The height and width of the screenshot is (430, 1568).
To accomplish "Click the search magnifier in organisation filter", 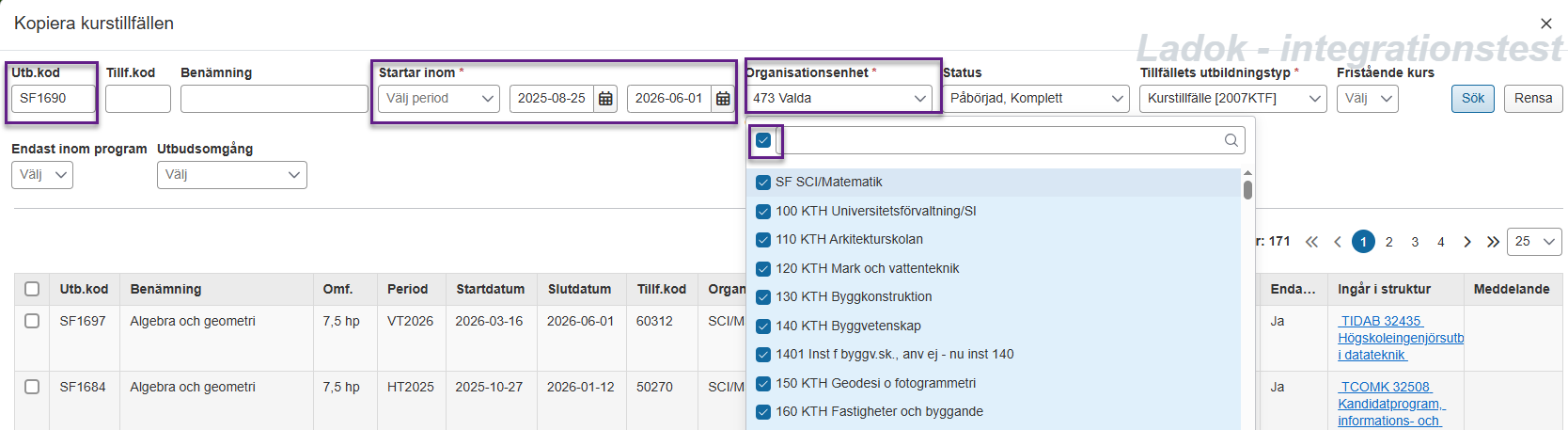I will point(1231,140).
